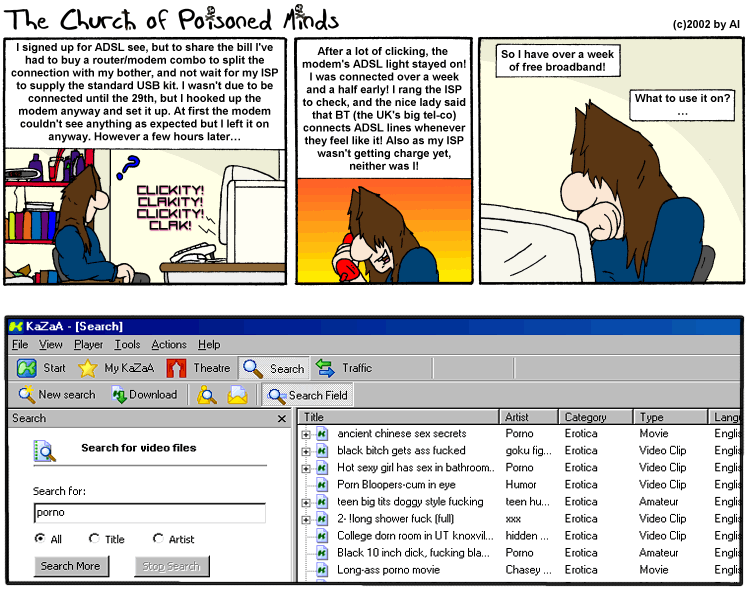Click into the Search for text field

pyautogui.click(x=150, y=512)
